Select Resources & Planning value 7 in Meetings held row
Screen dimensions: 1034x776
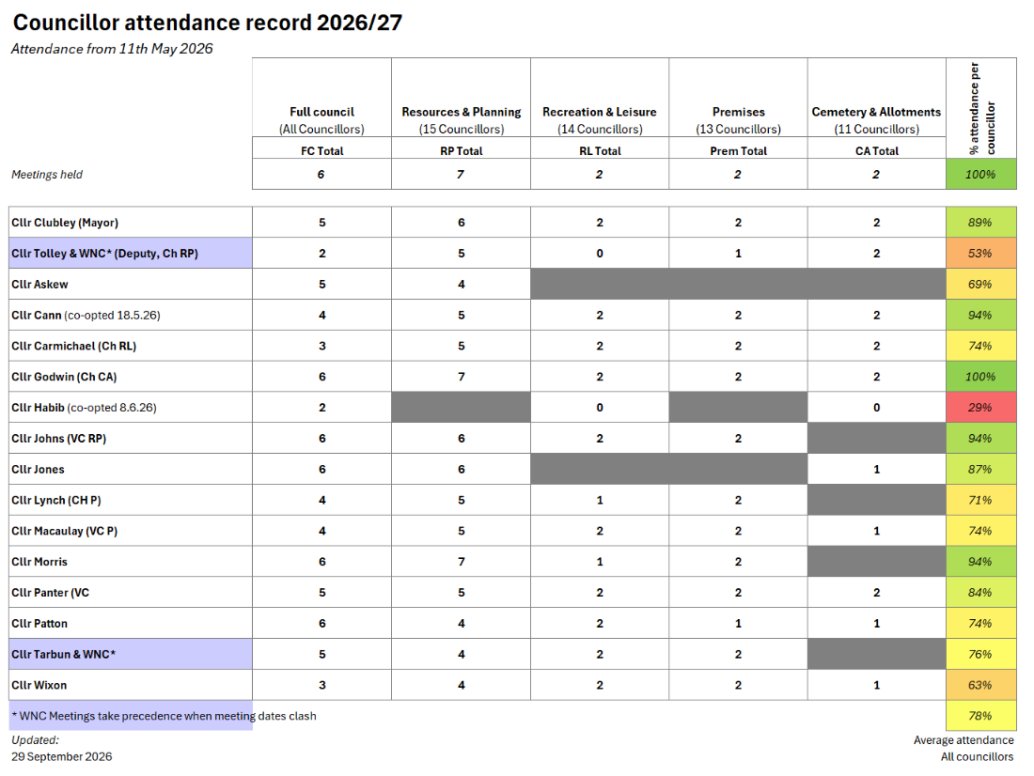point(461,175)
